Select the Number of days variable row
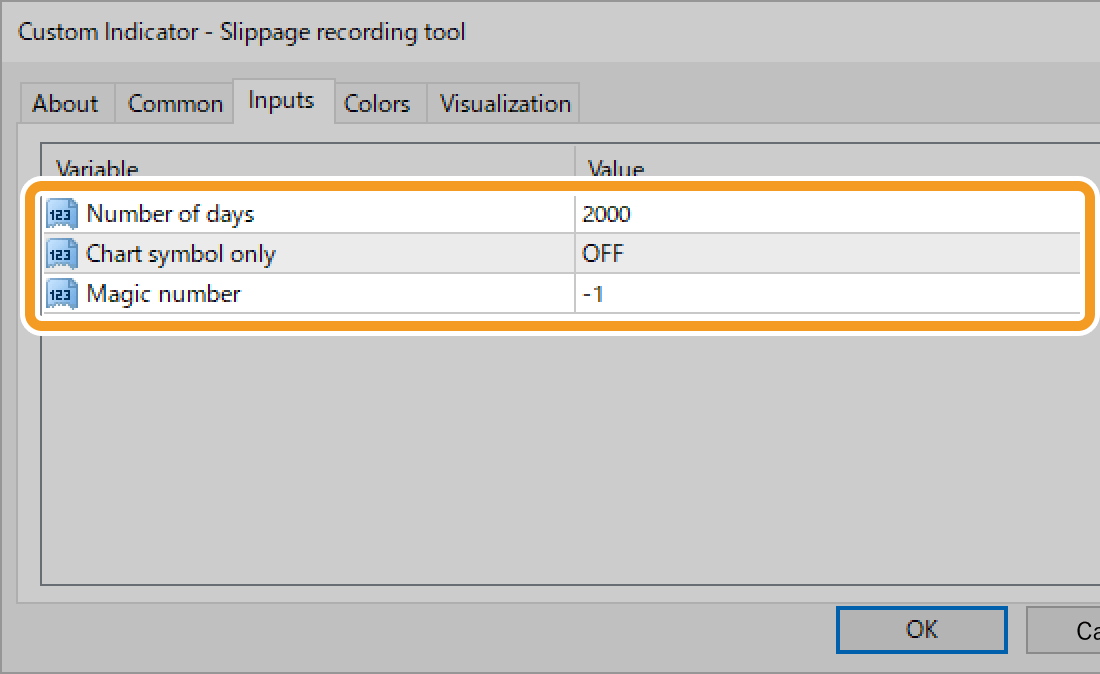Screen dimensions: 1100x674 click(250, 213)
